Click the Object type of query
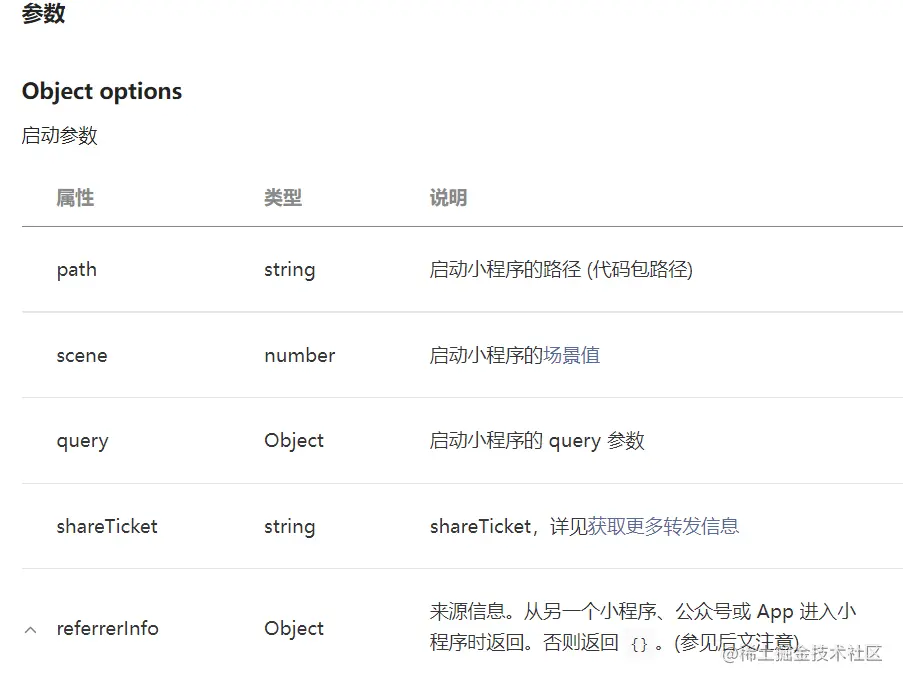The image size is (903, 684). tap(294, 441)
